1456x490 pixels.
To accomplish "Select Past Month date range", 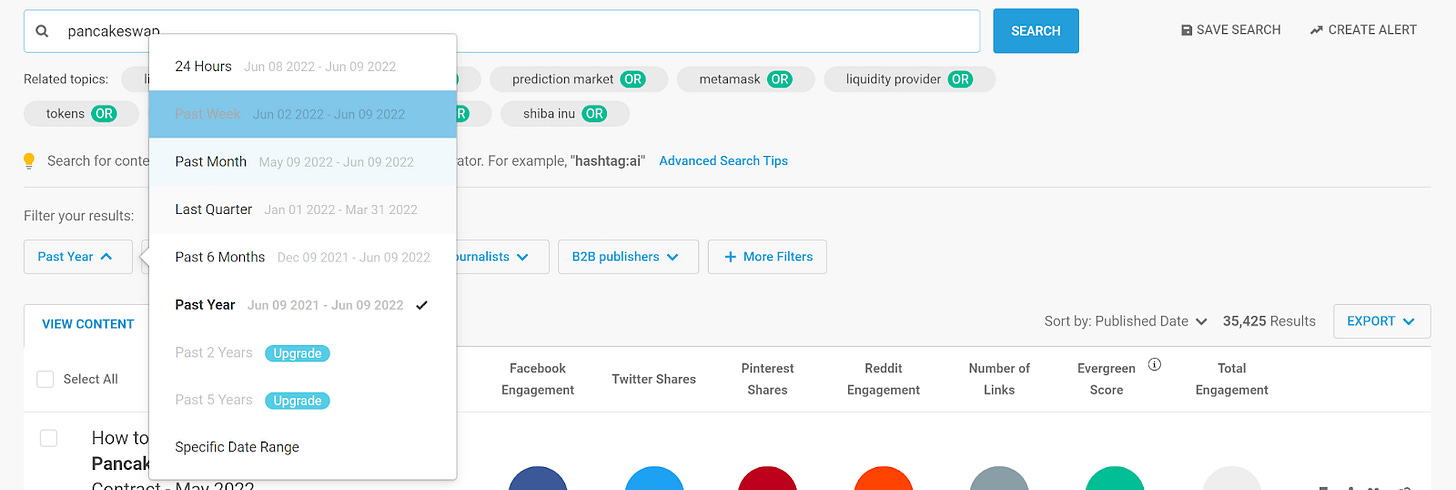I will pos(303,162).
